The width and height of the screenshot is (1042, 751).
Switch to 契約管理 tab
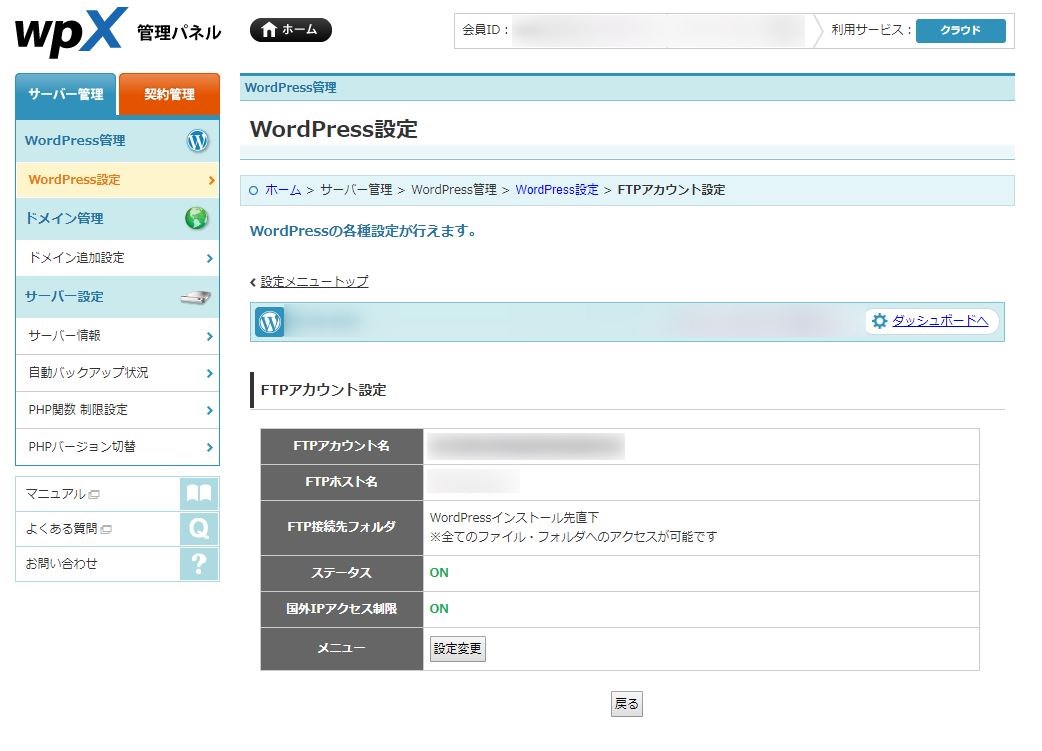coord(169,94)
